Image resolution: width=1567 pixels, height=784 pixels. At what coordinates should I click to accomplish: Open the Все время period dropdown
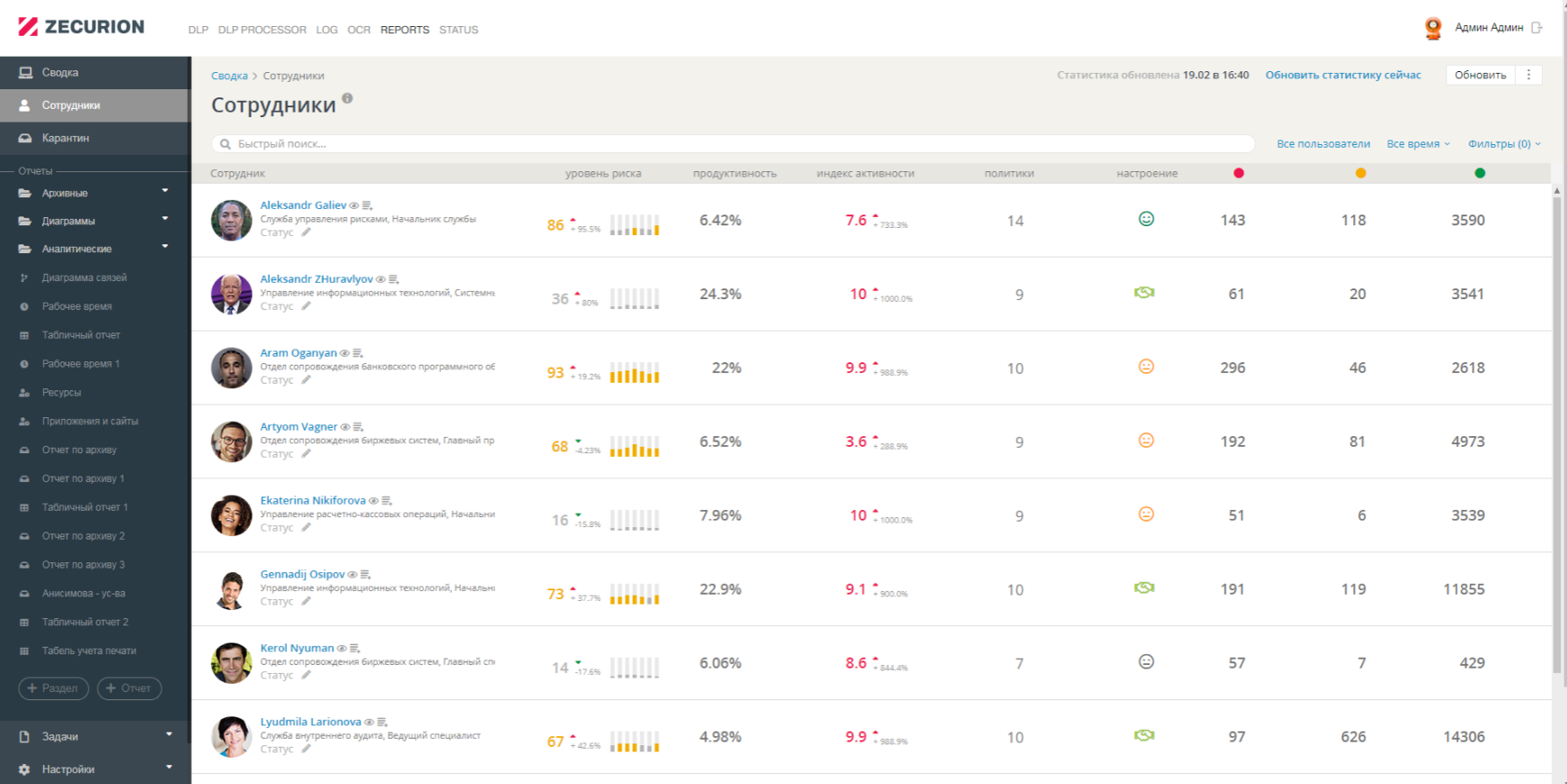pos(1418,144)
